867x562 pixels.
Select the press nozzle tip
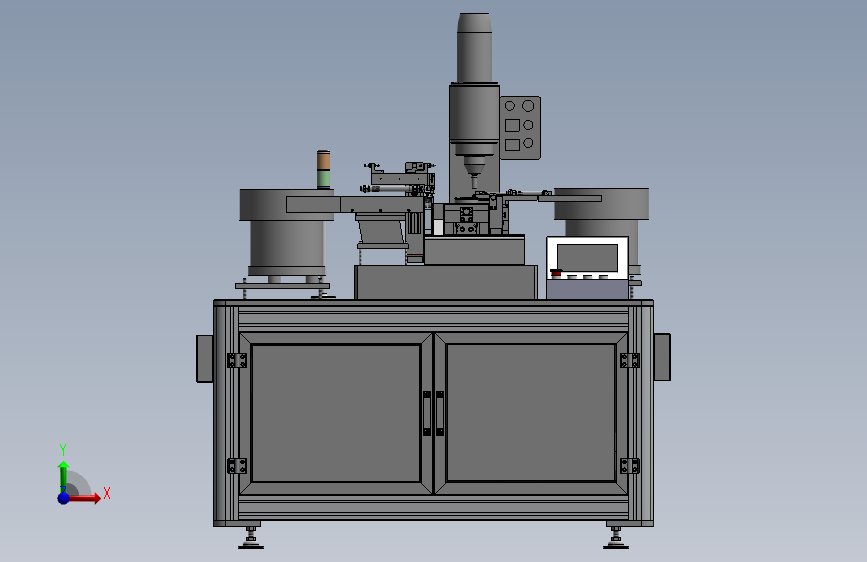tap(473, 183)
